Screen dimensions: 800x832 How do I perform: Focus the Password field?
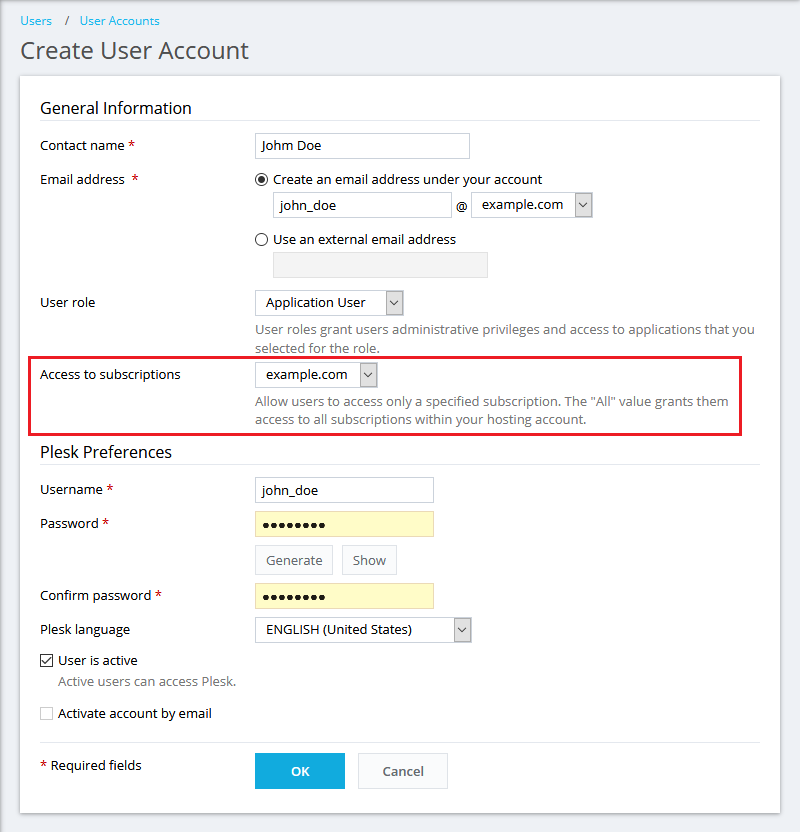click(344, 524)
